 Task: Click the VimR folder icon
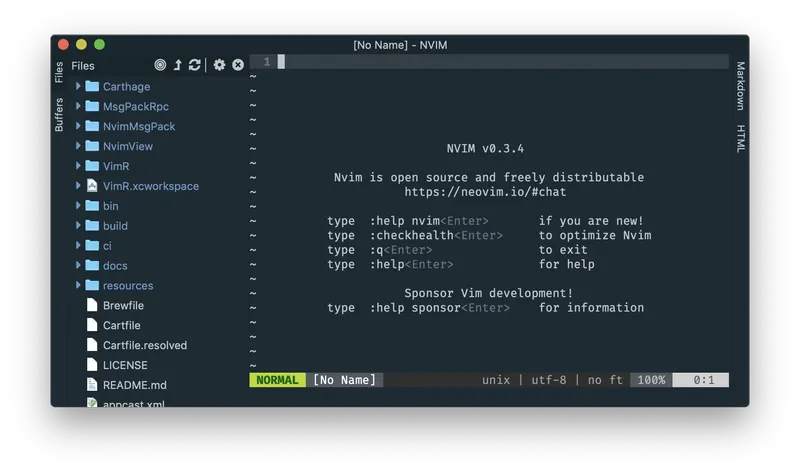click(x=92, y=166)
